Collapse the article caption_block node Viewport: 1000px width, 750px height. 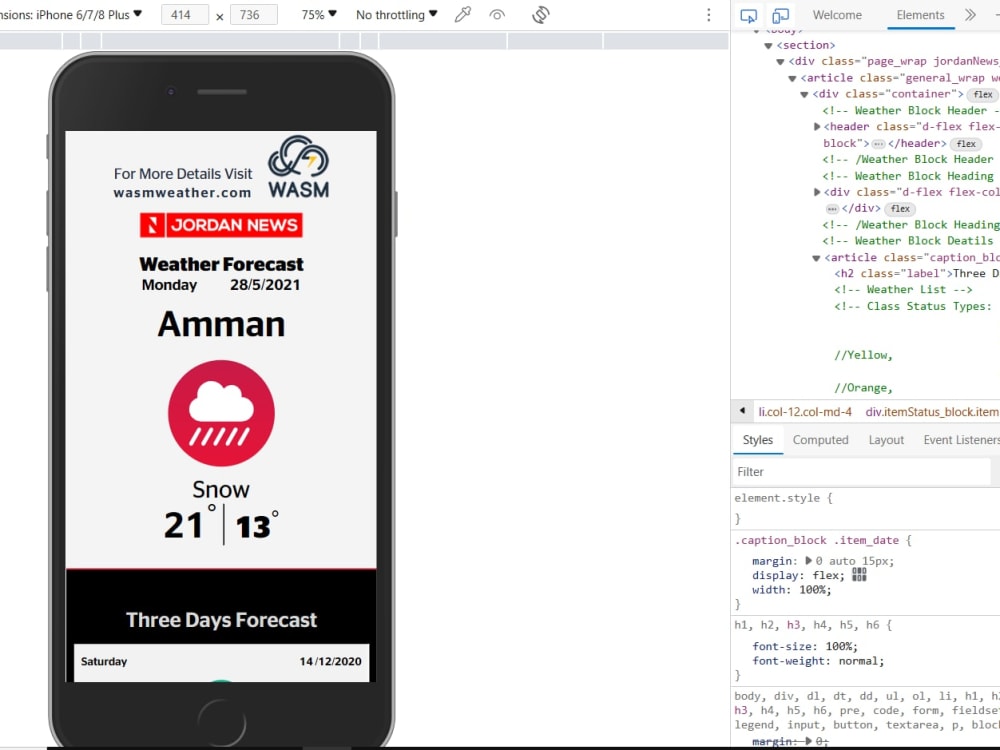click(x=816, y=258)
